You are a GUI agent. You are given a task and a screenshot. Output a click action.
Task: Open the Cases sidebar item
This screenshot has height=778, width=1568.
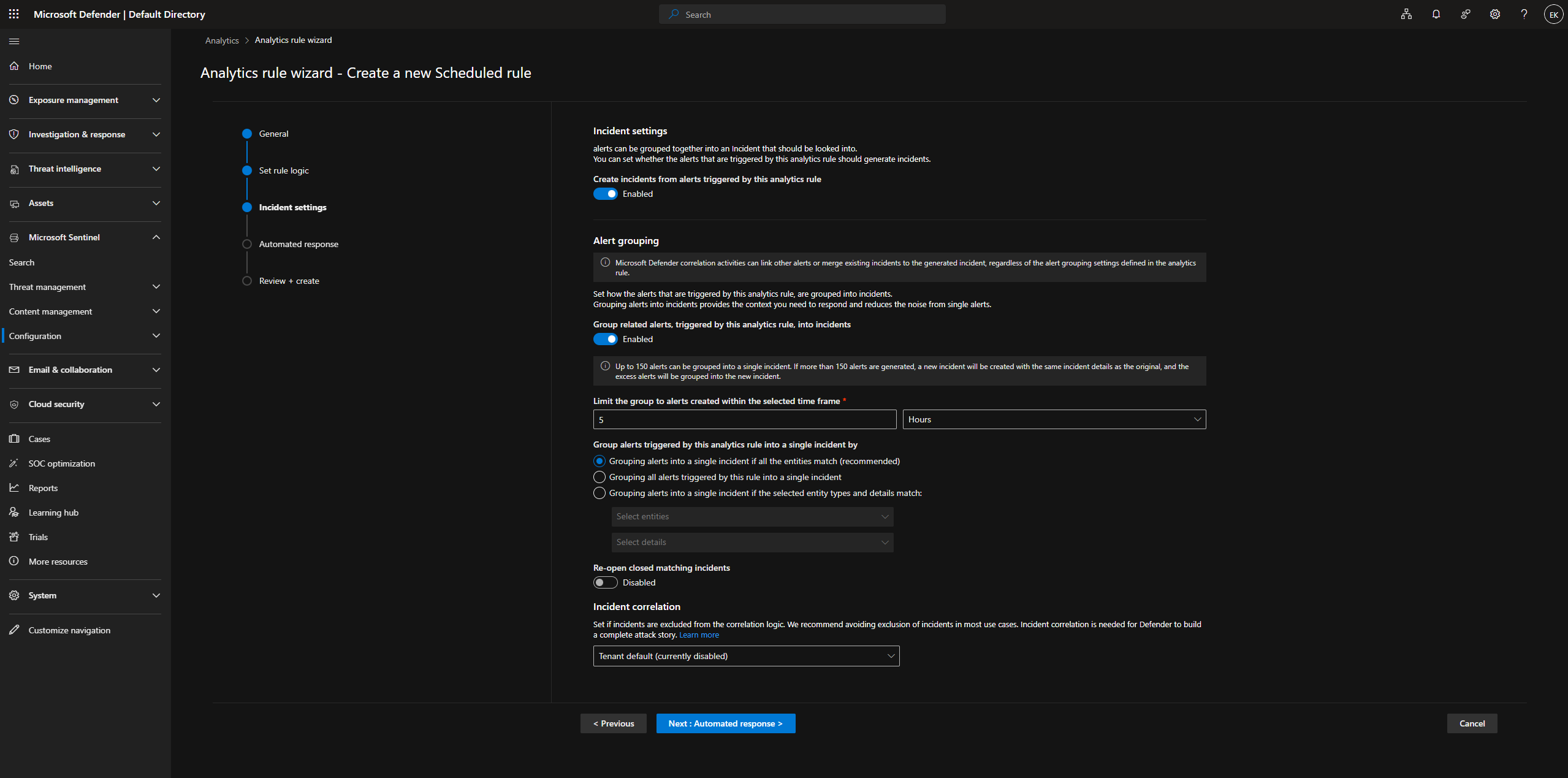[x=39, y=439]
